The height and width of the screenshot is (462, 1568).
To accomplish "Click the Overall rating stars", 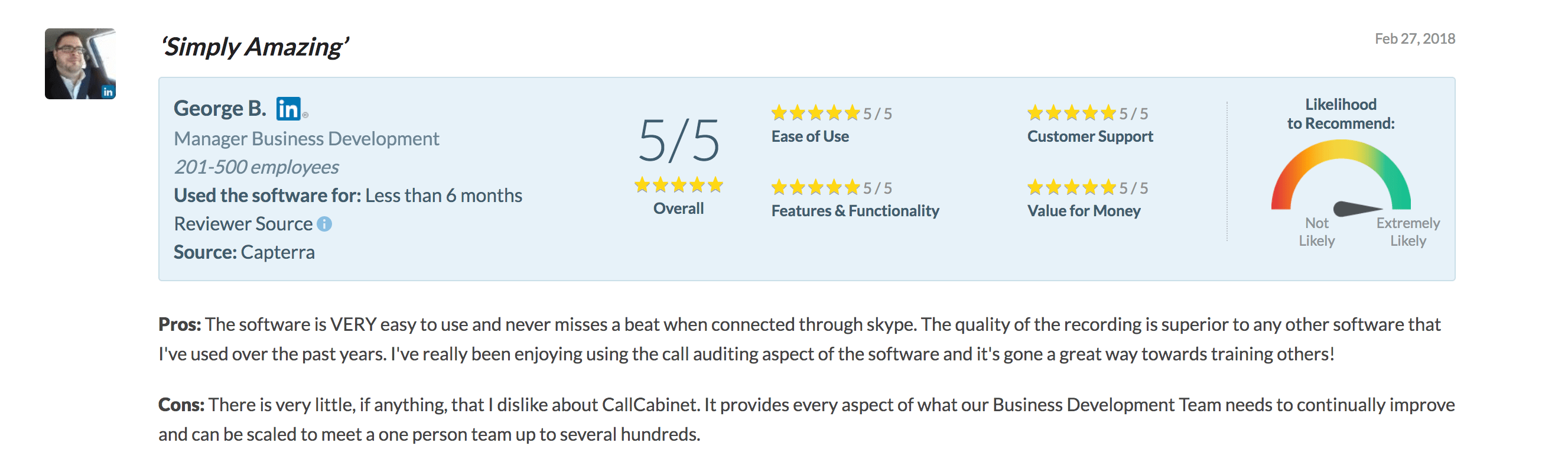I will click(x=679, y=185).
